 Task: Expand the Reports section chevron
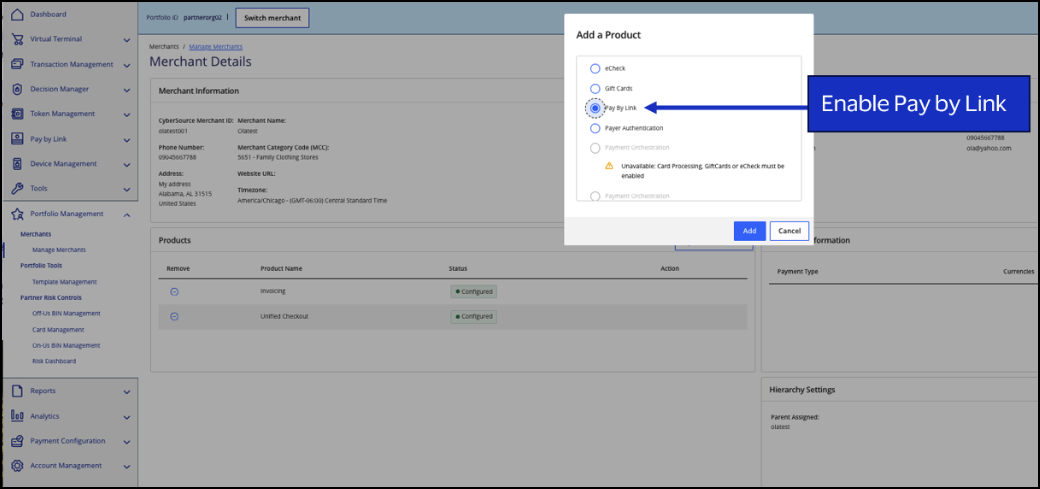127,392
